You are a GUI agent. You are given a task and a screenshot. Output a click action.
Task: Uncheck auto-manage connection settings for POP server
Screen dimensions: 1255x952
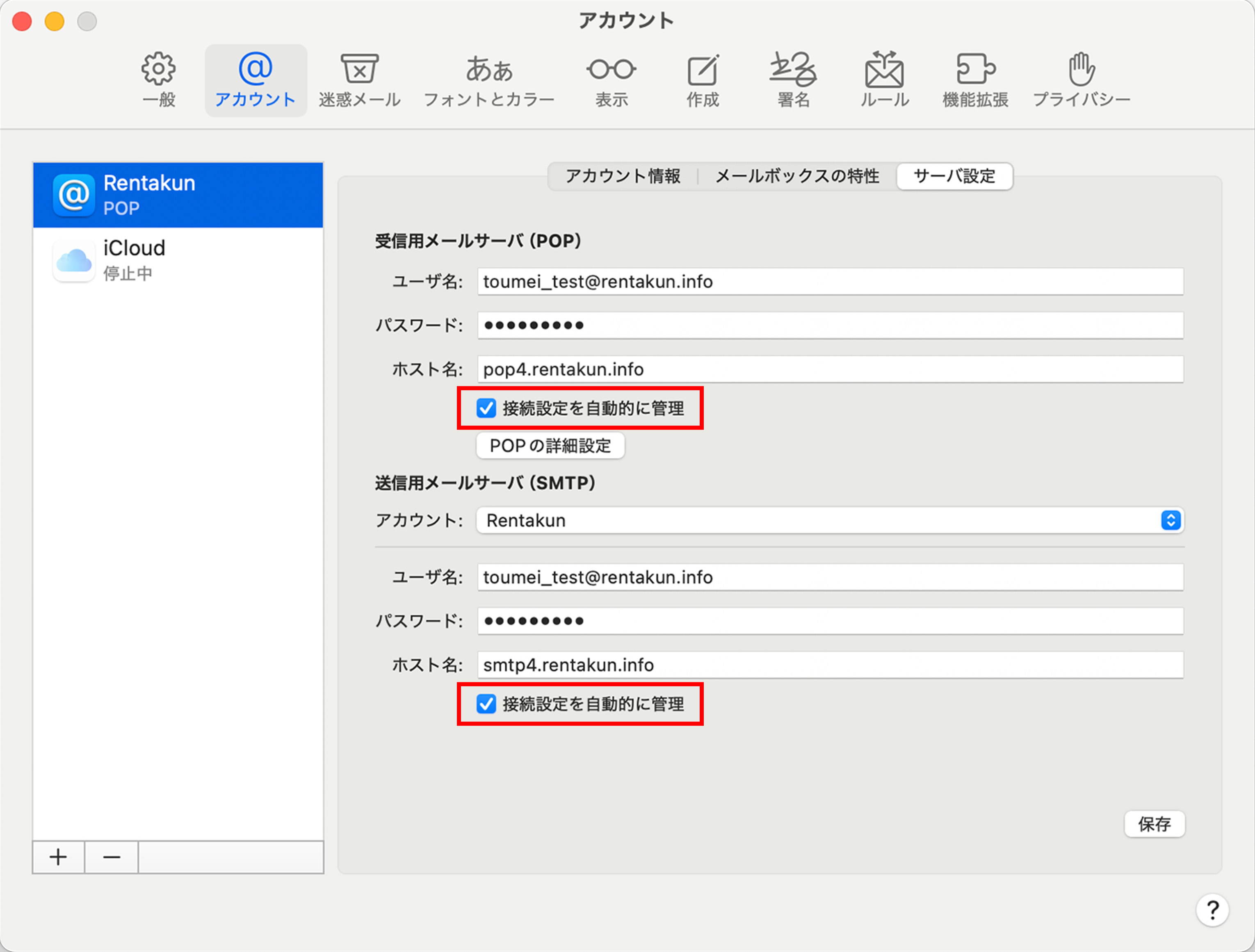(486, 408)
